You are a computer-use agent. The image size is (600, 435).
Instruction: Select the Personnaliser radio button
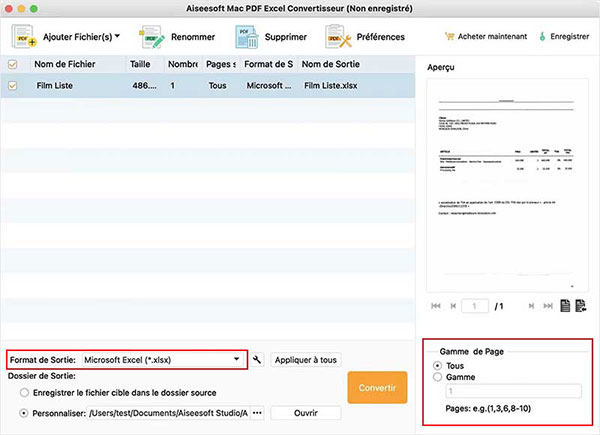pyautogui.click(x=24, y=413)
